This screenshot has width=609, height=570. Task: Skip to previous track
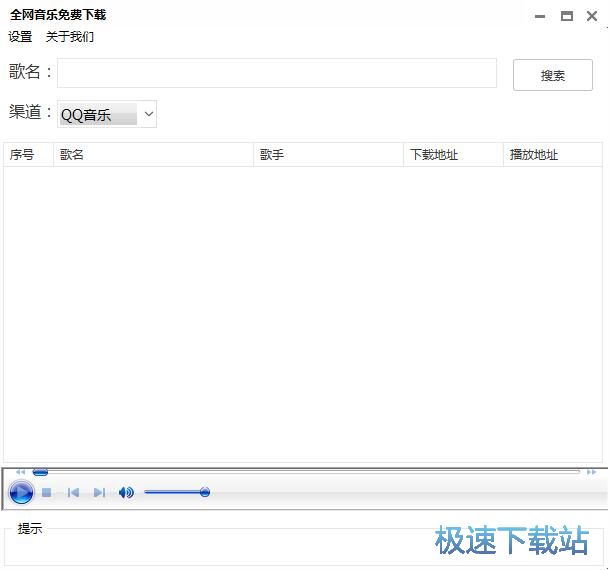73,492
